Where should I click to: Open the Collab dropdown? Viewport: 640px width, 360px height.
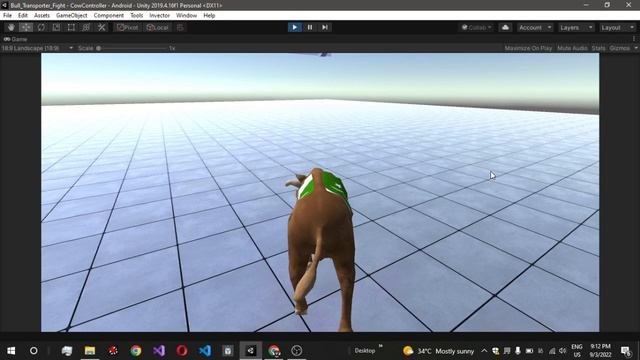pos(476,27)
